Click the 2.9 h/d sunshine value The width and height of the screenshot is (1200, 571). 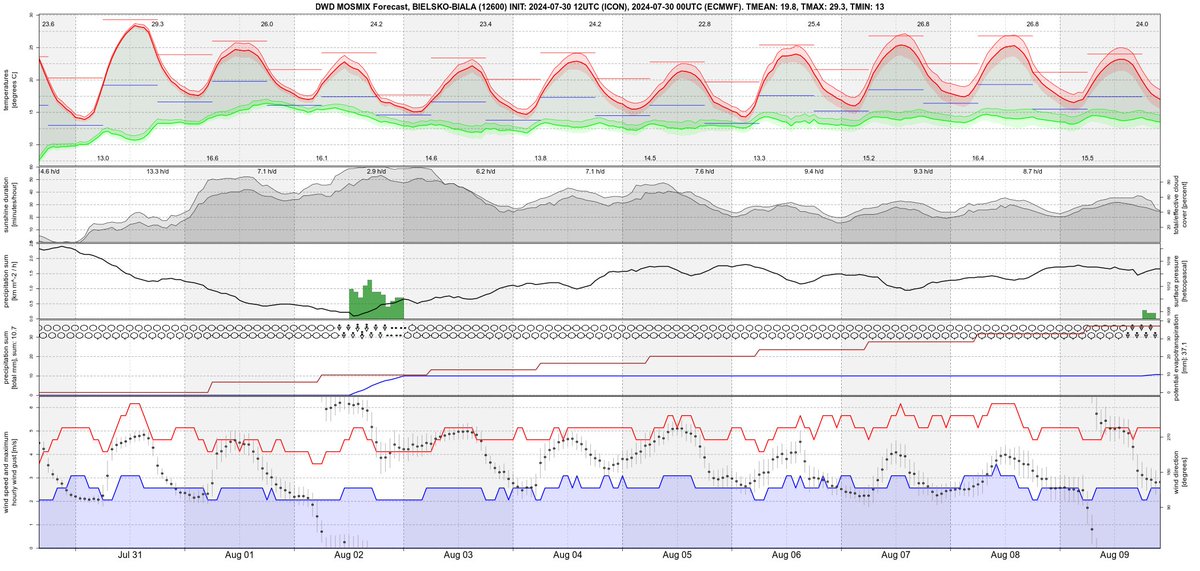pos(377,172)
